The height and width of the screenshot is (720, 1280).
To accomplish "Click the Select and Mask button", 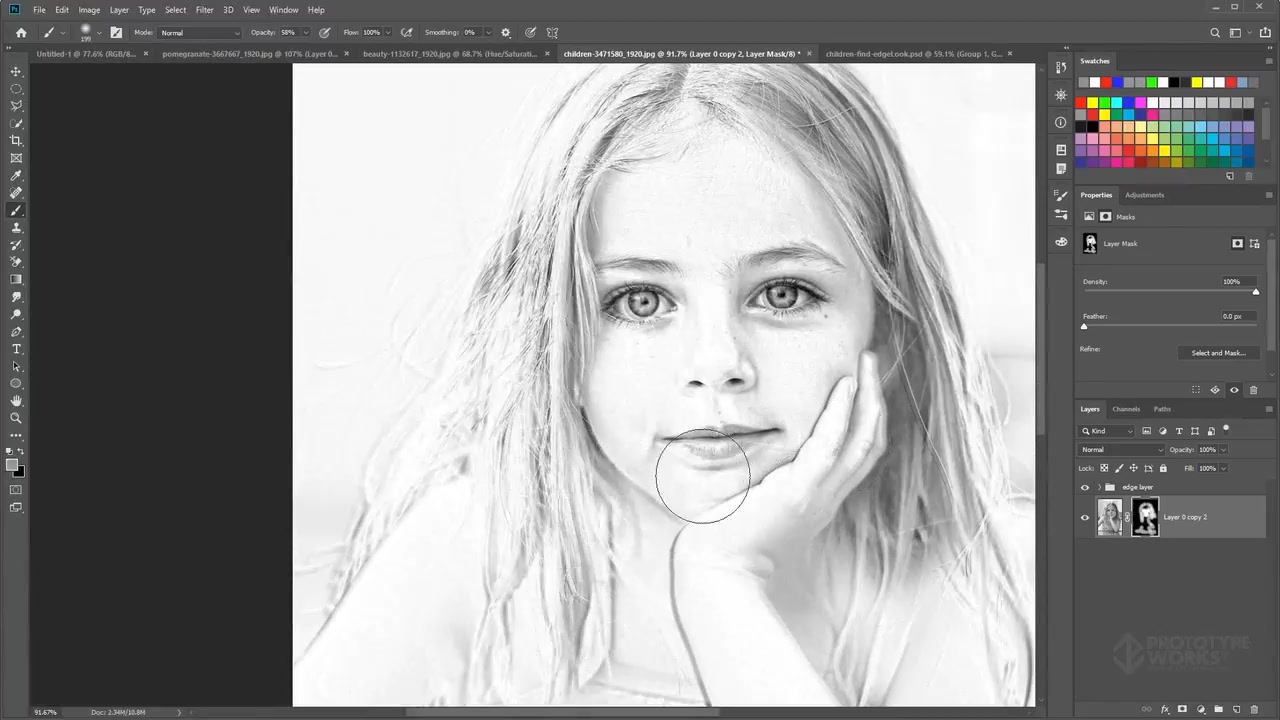I will [1217, 353].
